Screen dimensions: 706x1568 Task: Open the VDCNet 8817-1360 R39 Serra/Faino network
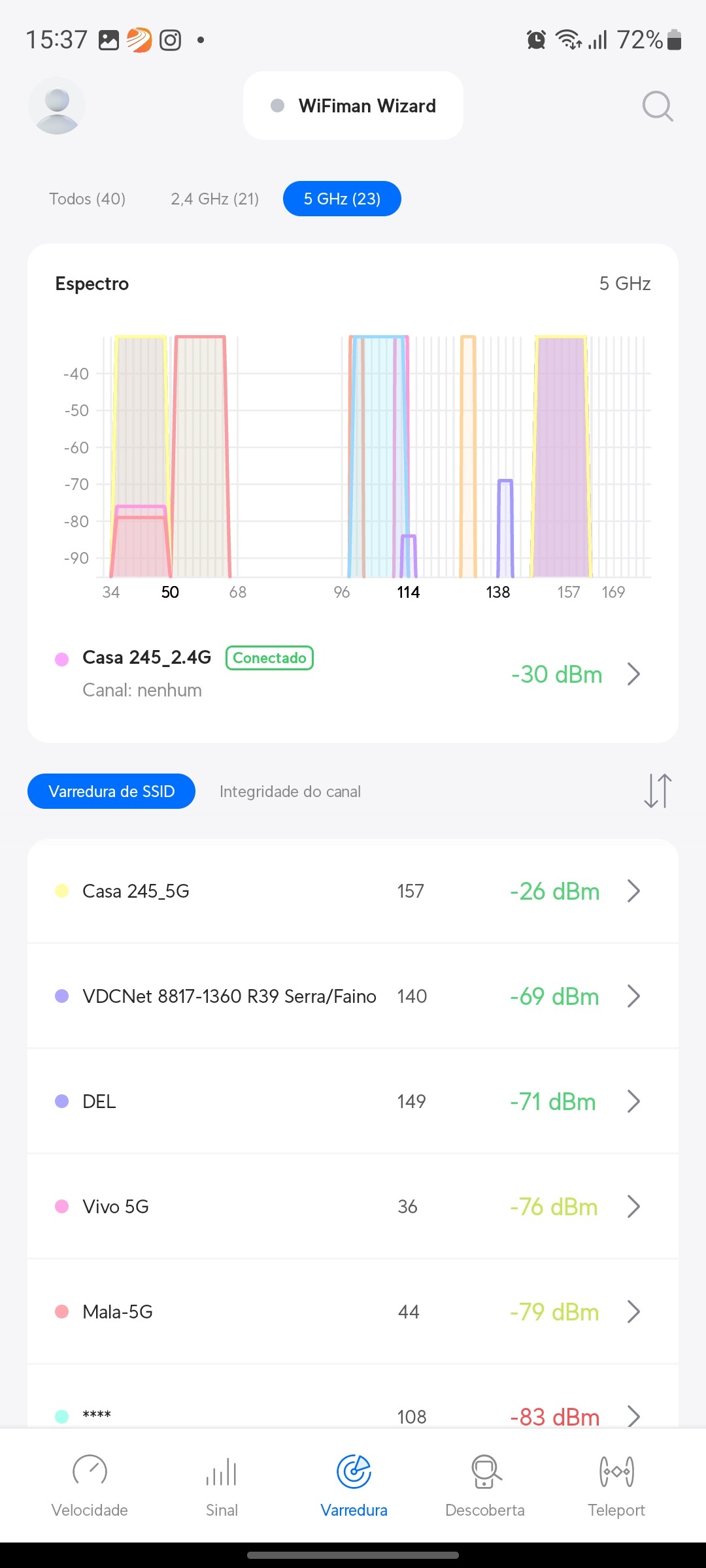pos(229,996)
